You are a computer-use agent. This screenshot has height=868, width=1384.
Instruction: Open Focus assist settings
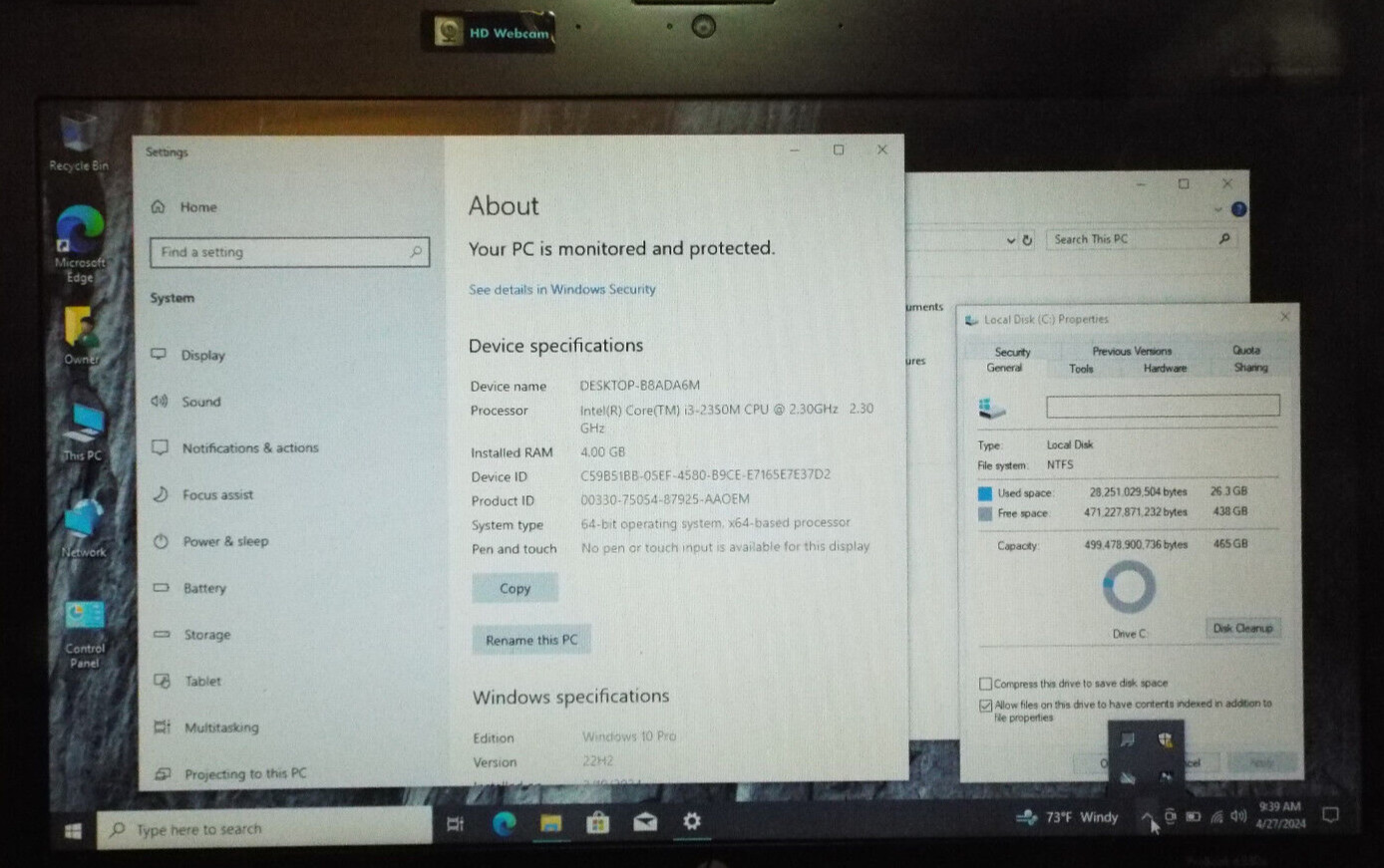click(x=203, y=494)
